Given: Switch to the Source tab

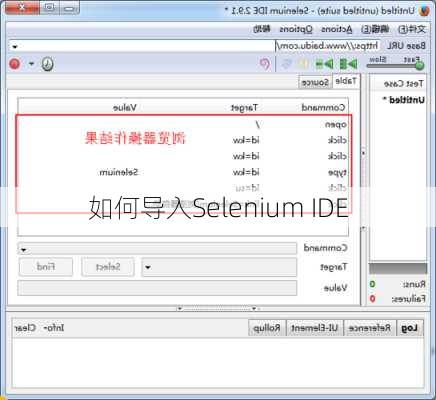Looking at the screenshot, I should 315,82.
